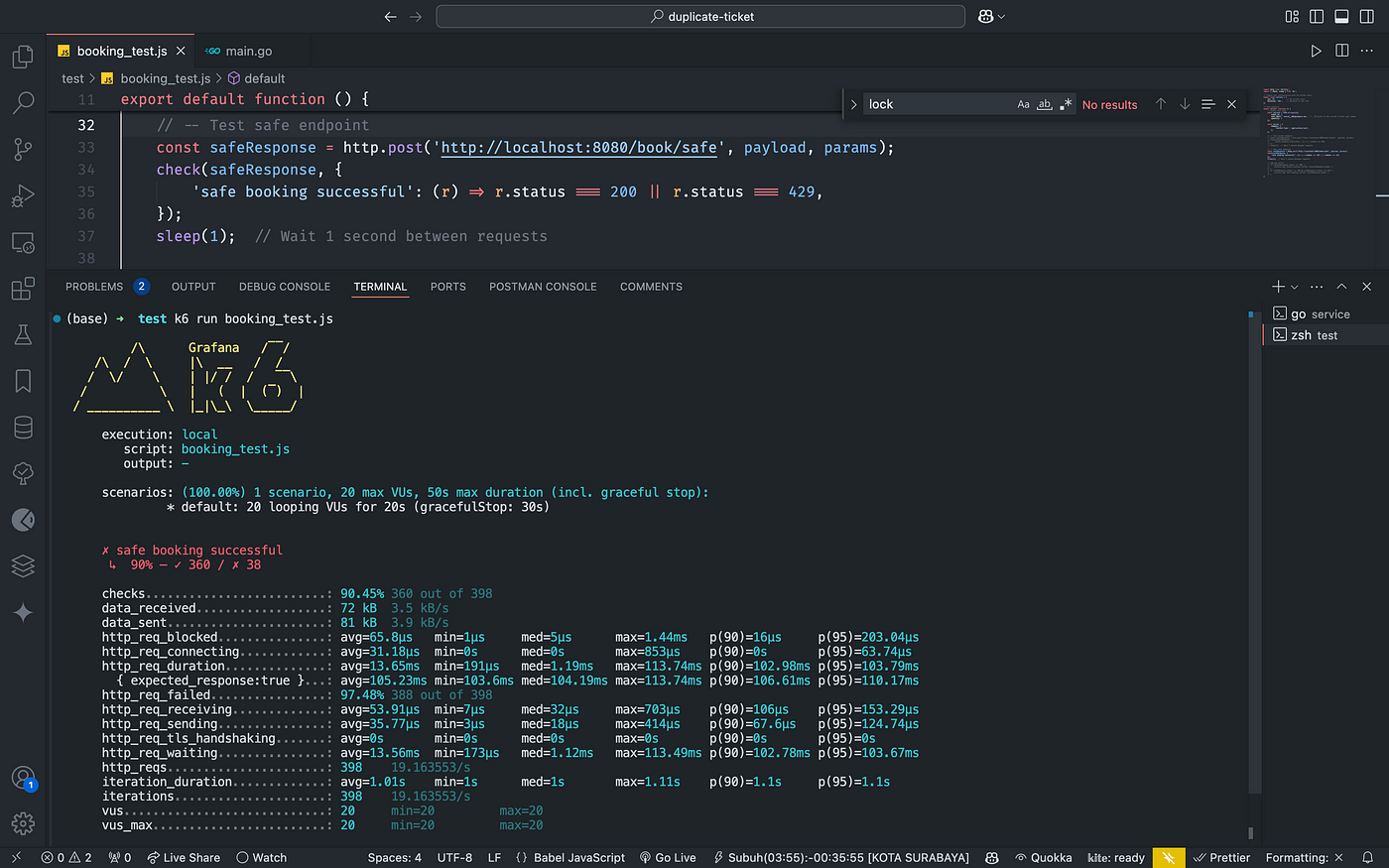Open the Extensions view
Screen dimensions: 1389x868
click(x=23, y=289)
